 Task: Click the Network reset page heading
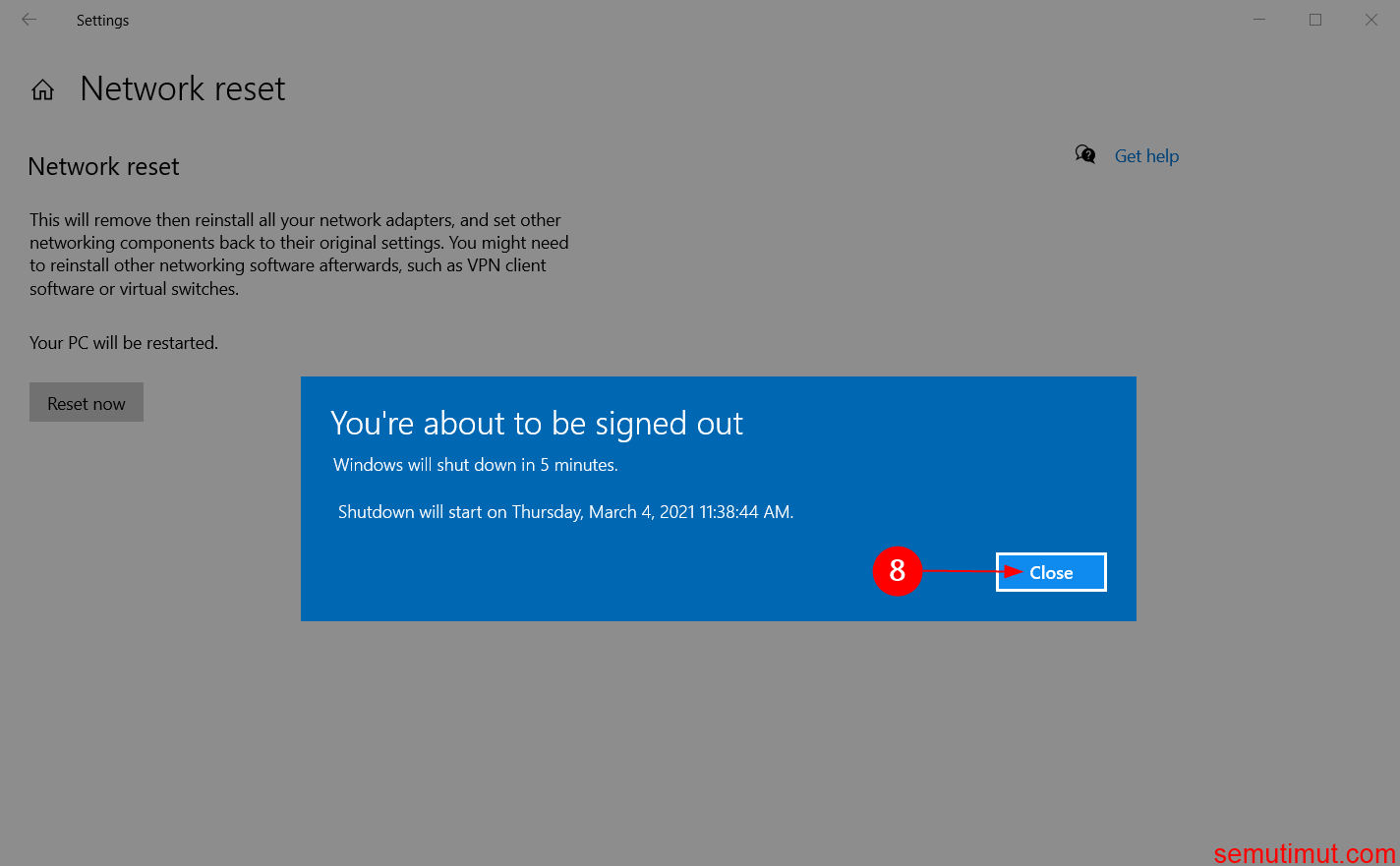click(x=182, y=89)
